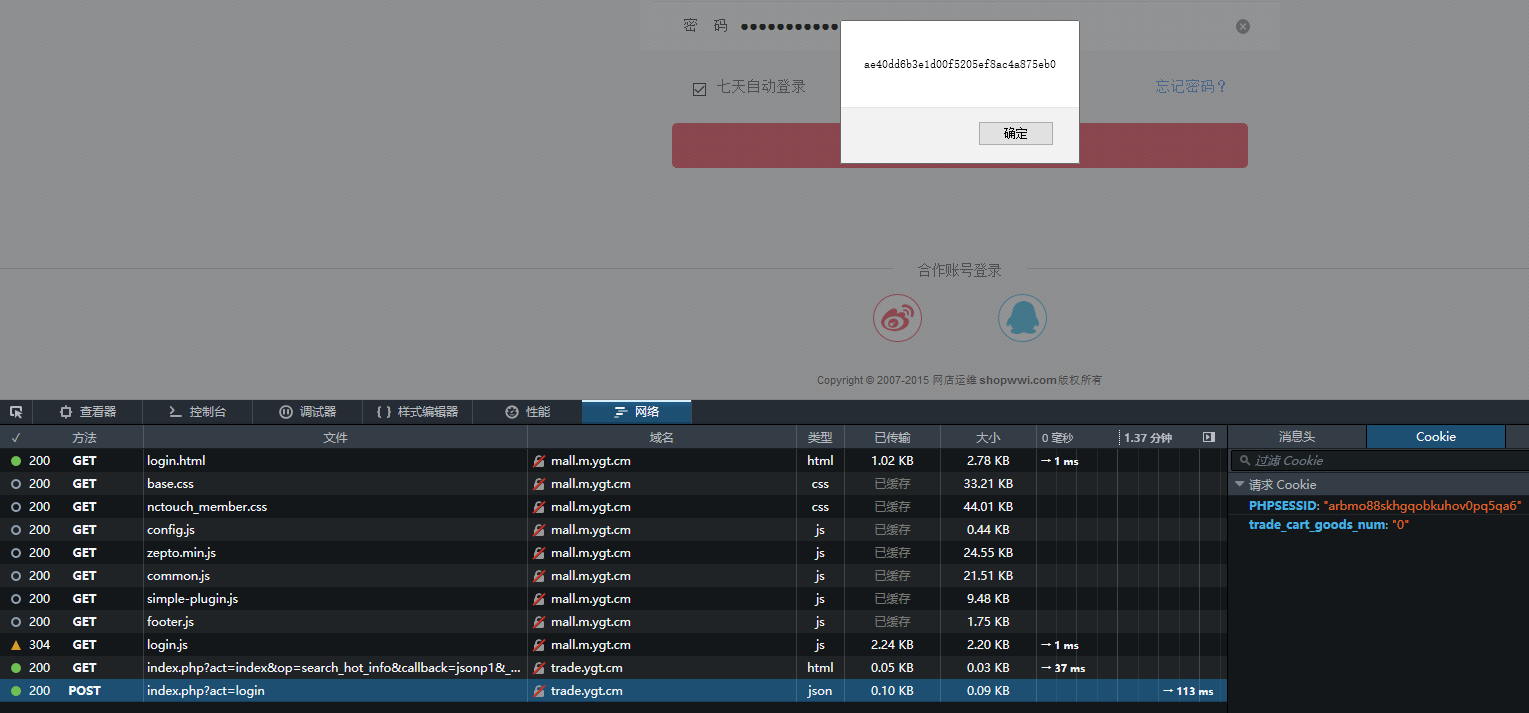Open the 忘记密码？ link

(1192, 87)
